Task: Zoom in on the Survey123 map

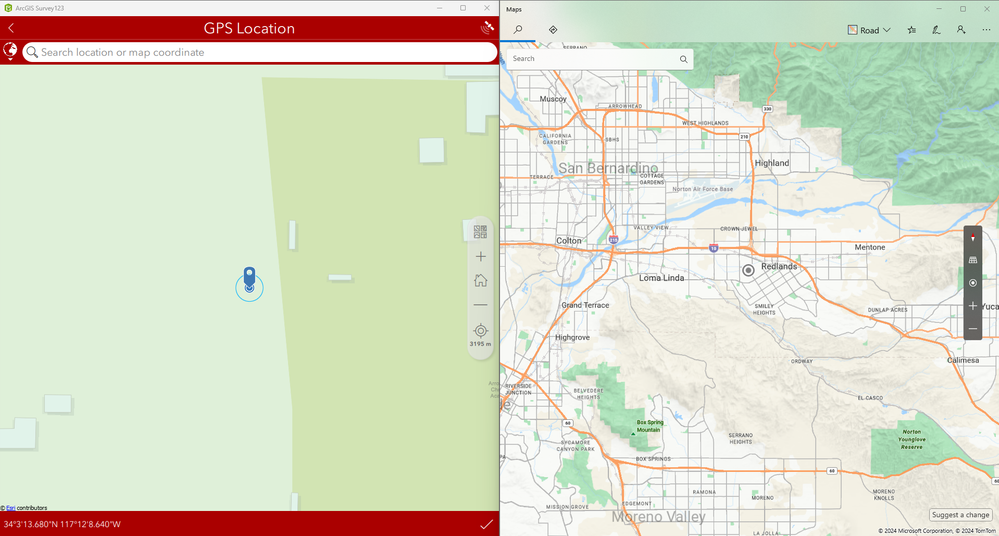Action: click(480, 256)
